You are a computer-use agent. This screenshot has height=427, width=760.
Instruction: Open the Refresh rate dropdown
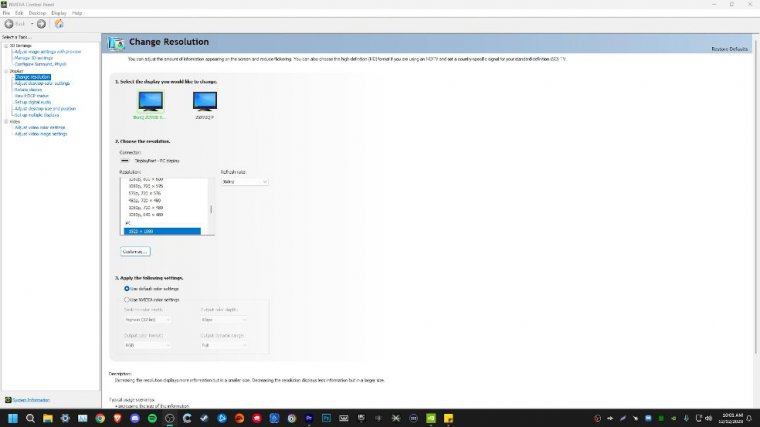point(244,182)
